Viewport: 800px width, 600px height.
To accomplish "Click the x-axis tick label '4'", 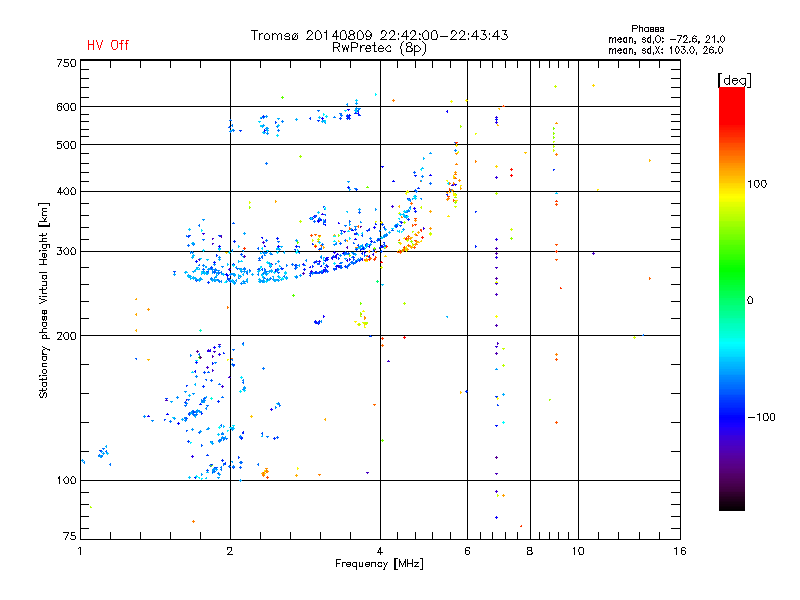I will (380, 551).
